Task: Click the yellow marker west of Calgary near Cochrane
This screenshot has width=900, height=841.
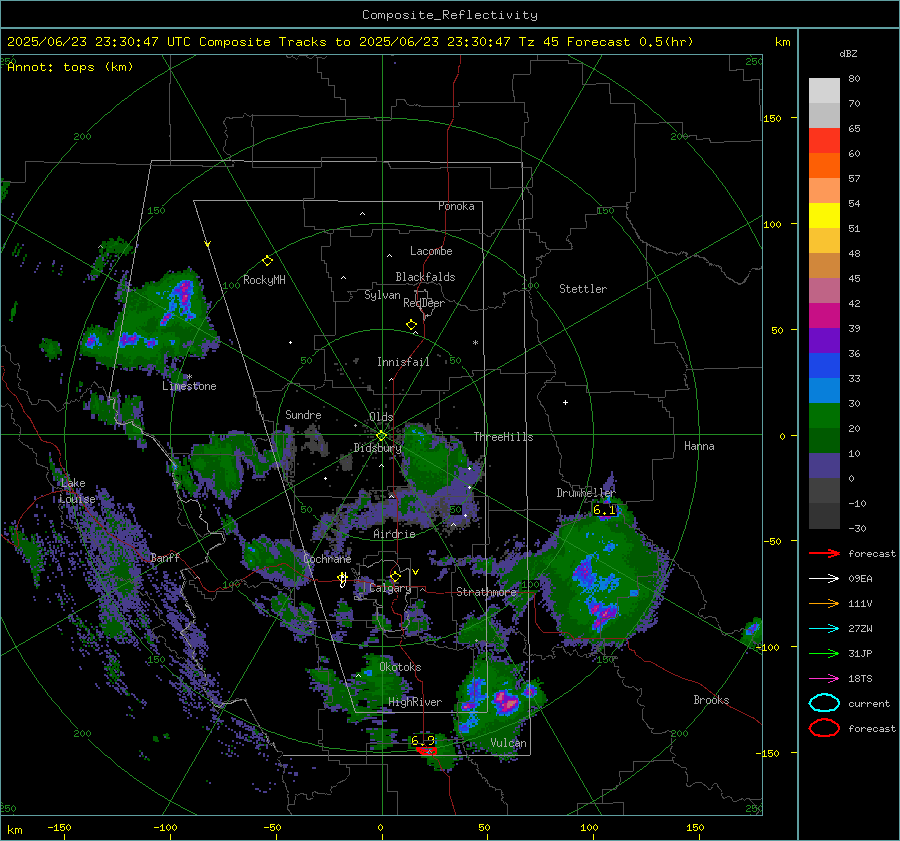Action: pyautogui.click(x=343, y=579)
